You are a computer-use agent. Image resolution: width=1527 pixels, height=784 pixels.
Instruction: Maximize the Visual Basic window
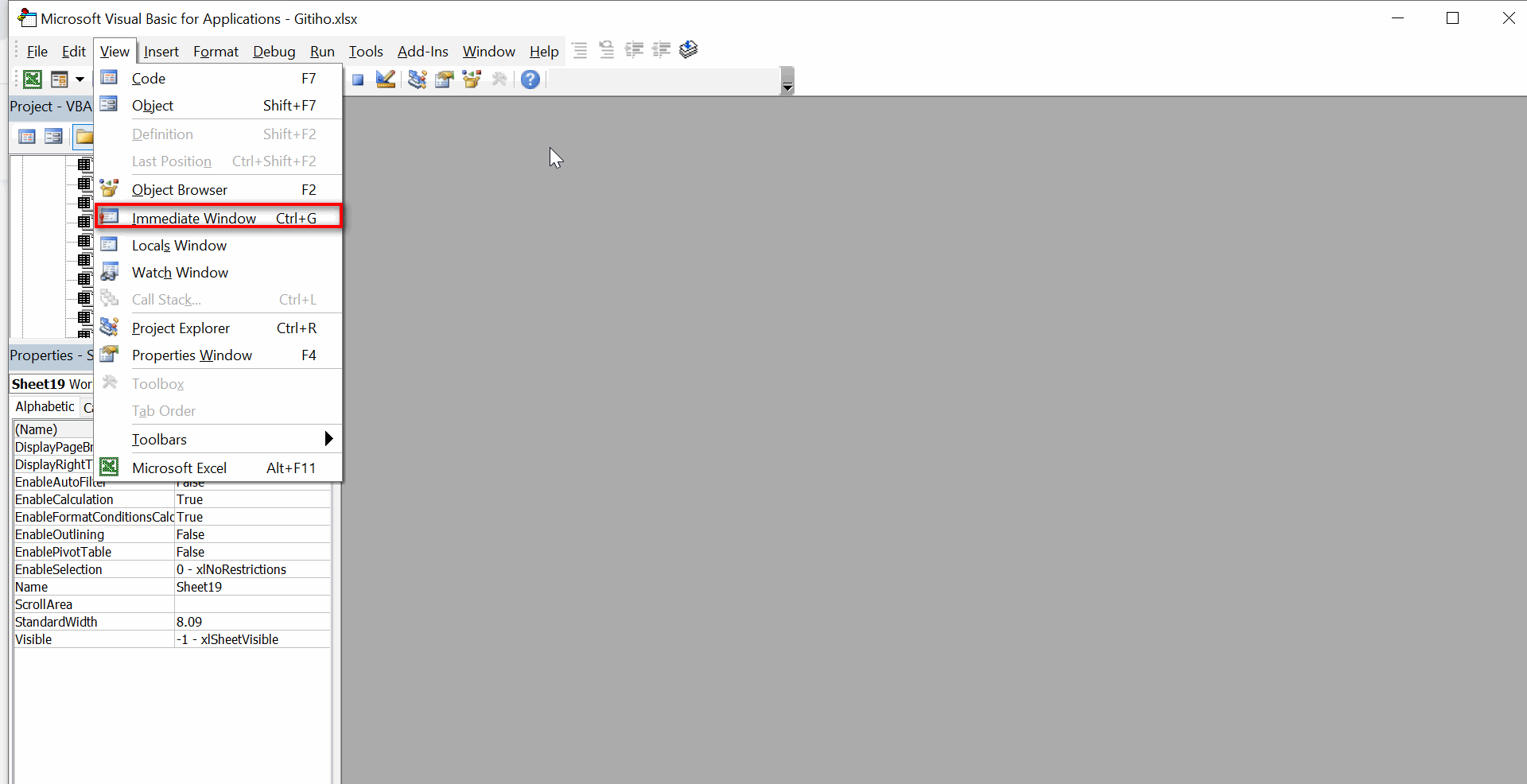tap(1452, 18)
